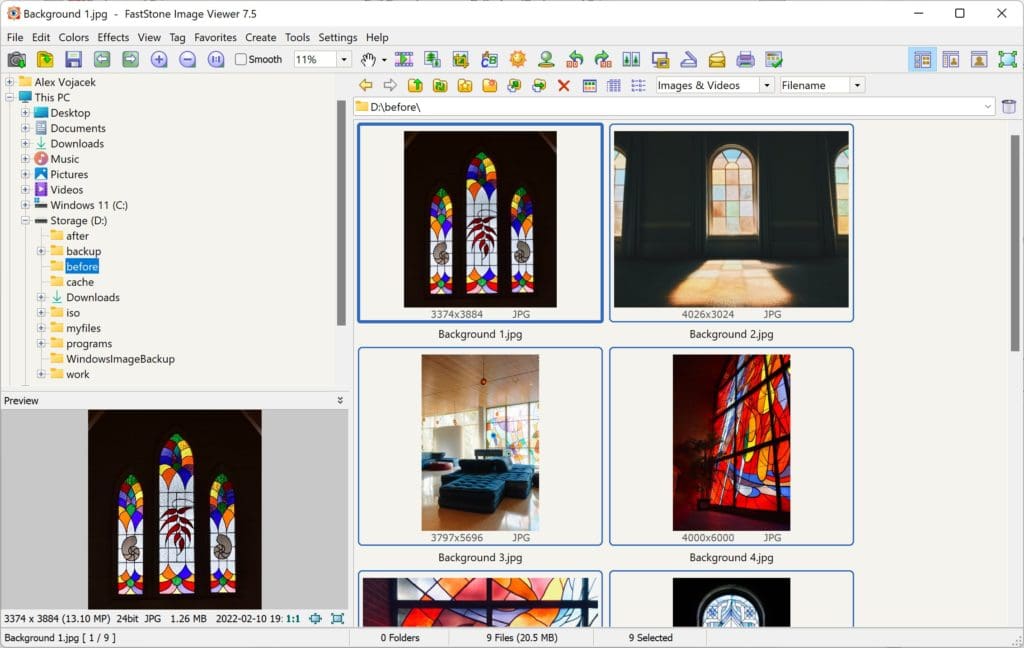Collapse the Storage (D:) tree node
The height and width of the screenshot is (648, 1024).
(25, 220)
